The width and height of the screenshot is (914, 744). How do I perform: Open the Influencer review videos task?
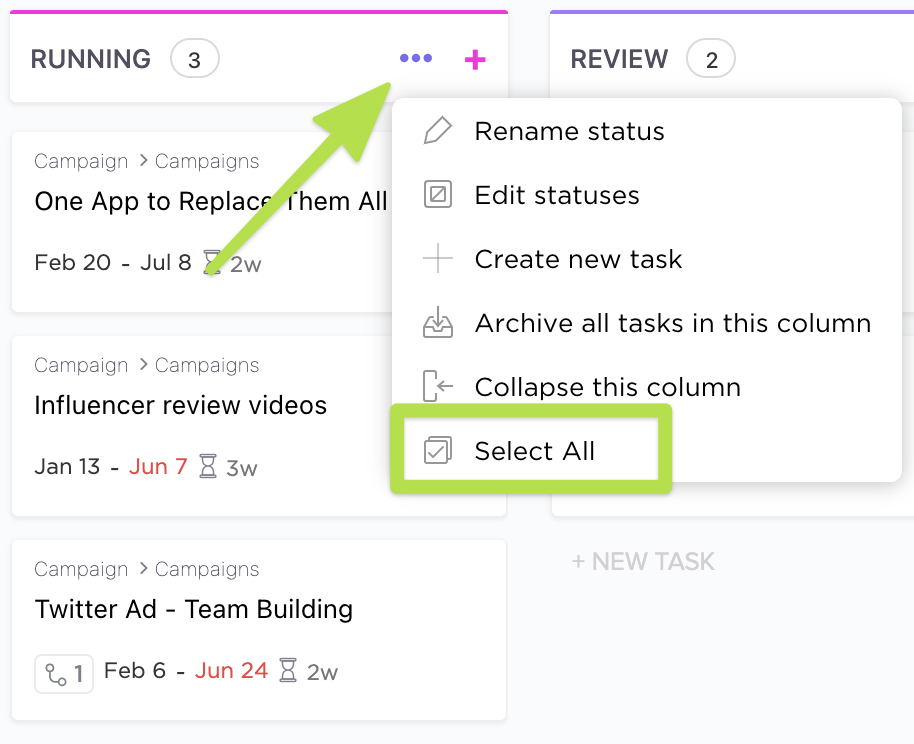181,405
